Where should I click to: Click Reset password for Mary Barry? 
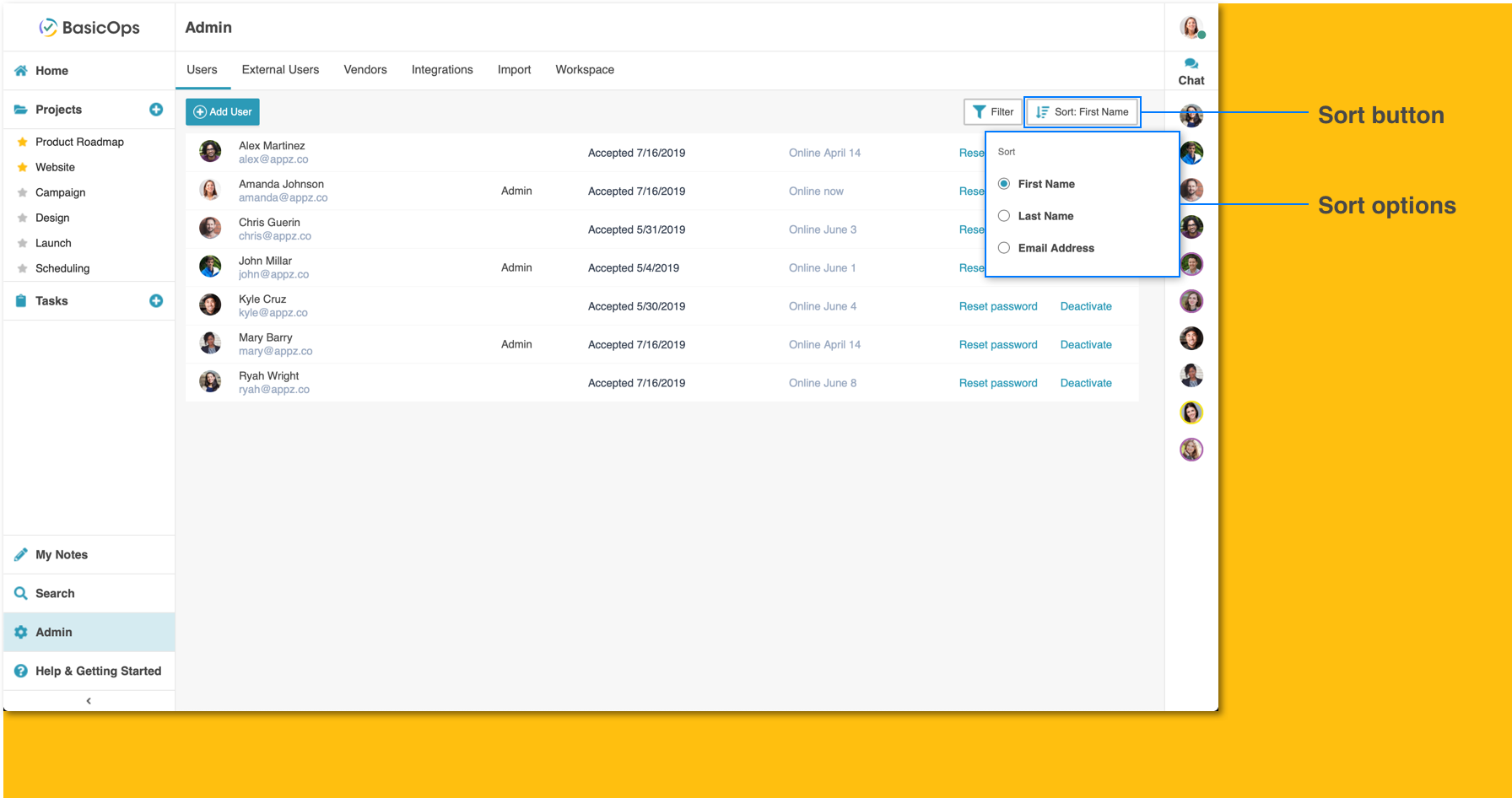[998, 345]
